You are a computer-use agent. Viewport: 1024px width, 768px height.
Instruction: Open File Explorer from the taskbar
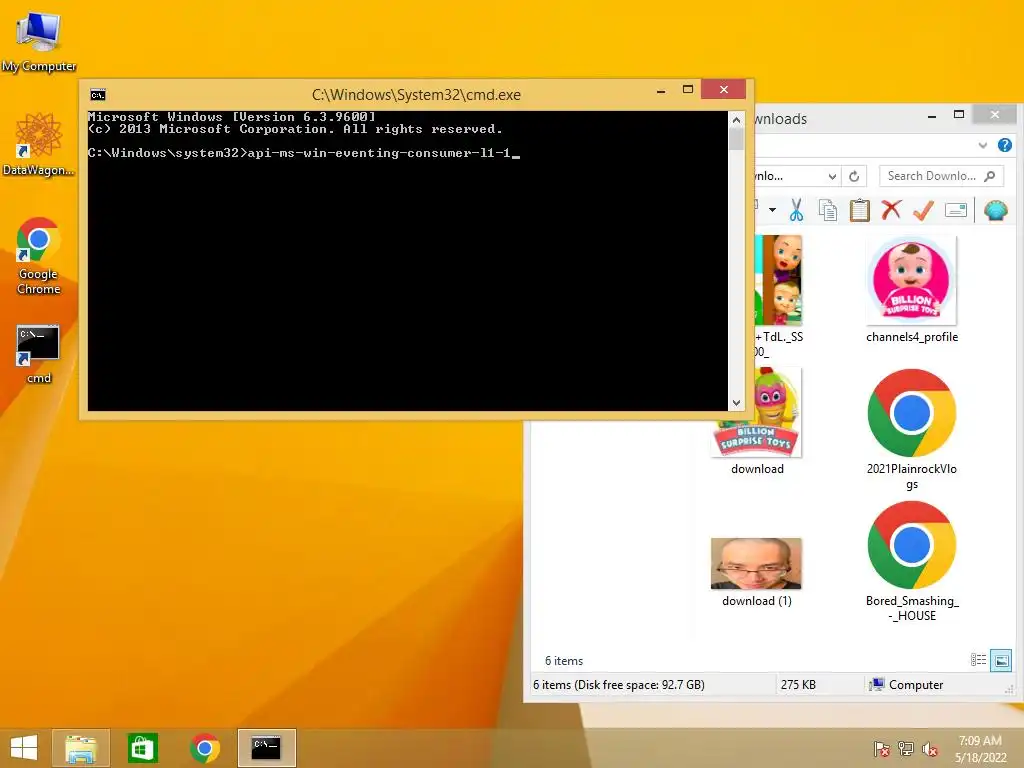[81, 748]
